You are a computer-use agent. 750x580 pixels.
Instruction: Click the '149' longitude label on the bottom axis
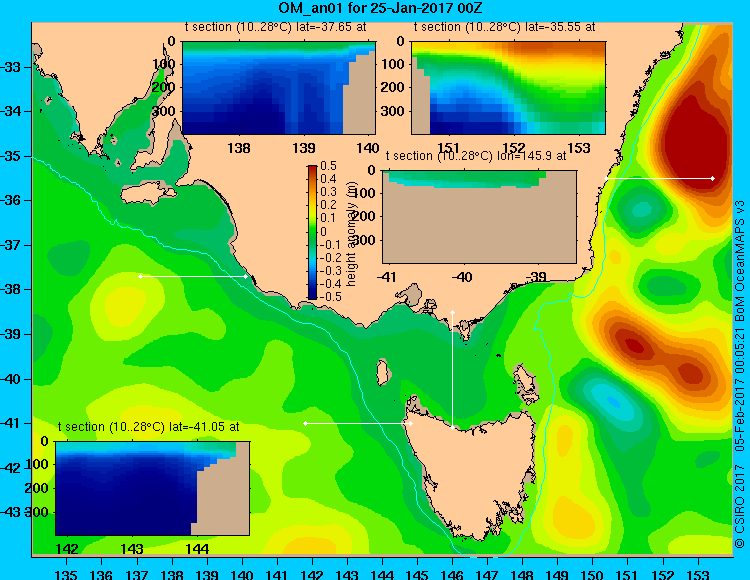[x=558, y=575]
